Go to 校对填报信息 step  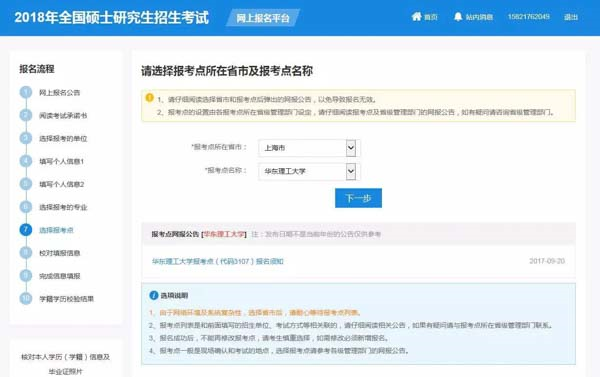tap(59, 253)
